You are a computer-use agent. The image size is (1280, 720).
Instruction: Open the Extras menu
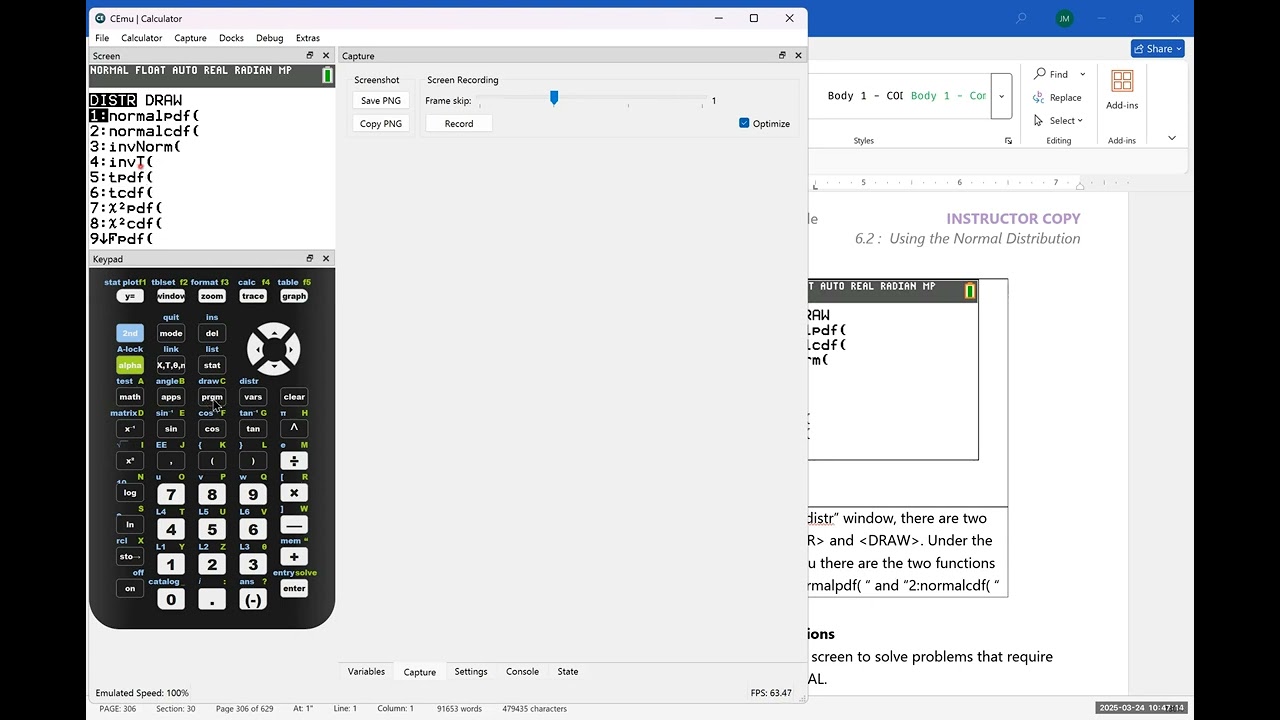click(308, 38)
